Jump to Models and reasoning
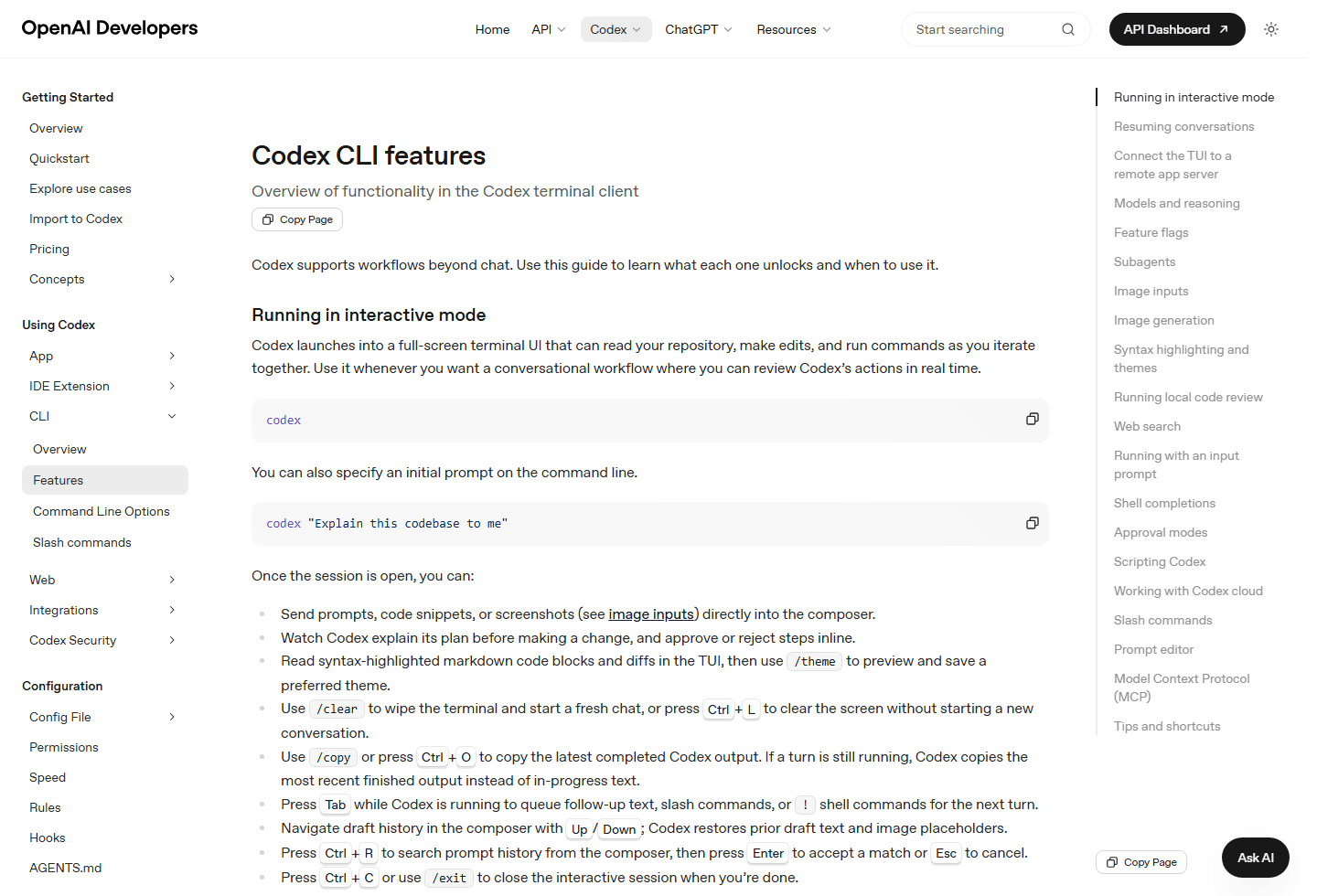 [1176, 203]
